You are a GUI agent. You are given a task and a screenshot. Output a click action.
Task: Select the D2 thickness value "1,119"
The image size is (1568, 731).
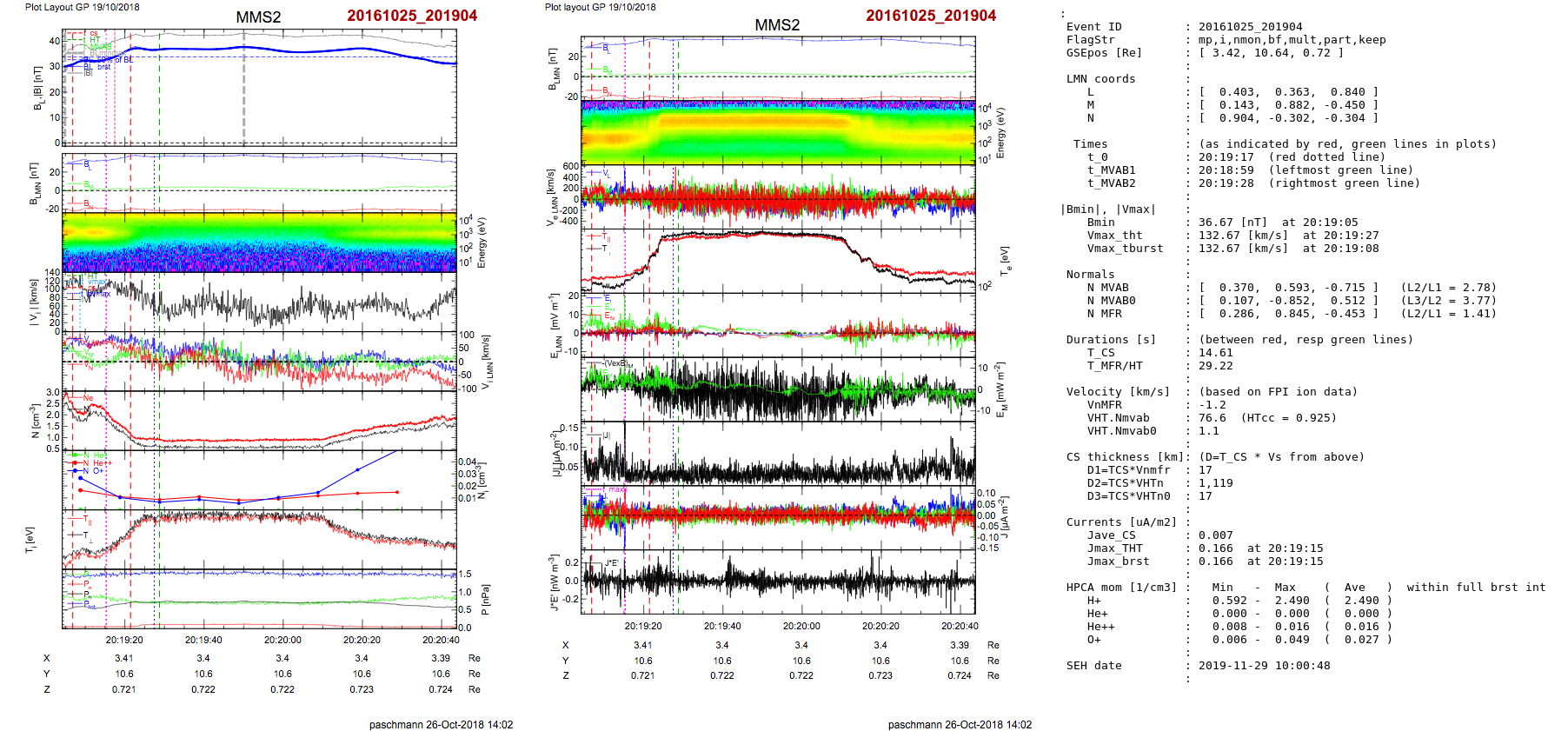point(1216,483)
